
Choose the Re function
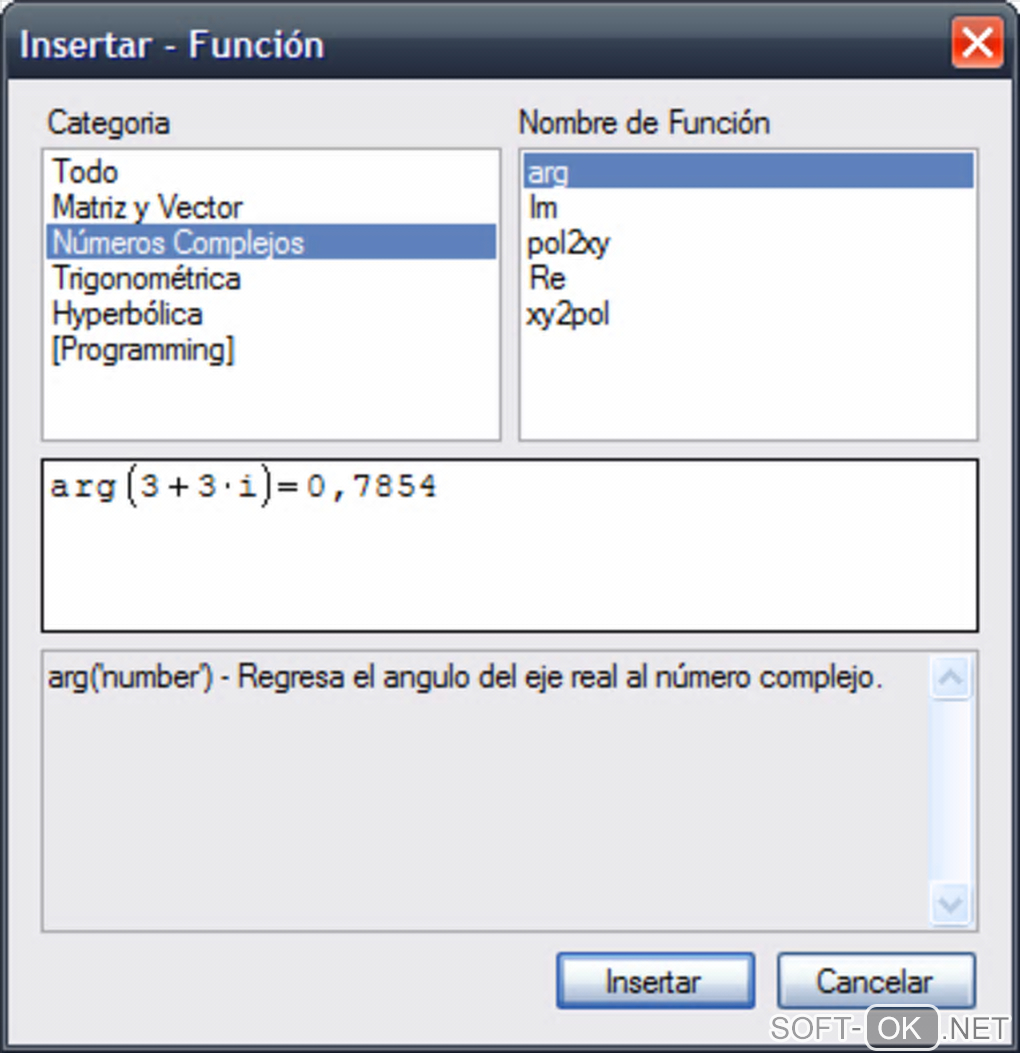coord(547,278)
